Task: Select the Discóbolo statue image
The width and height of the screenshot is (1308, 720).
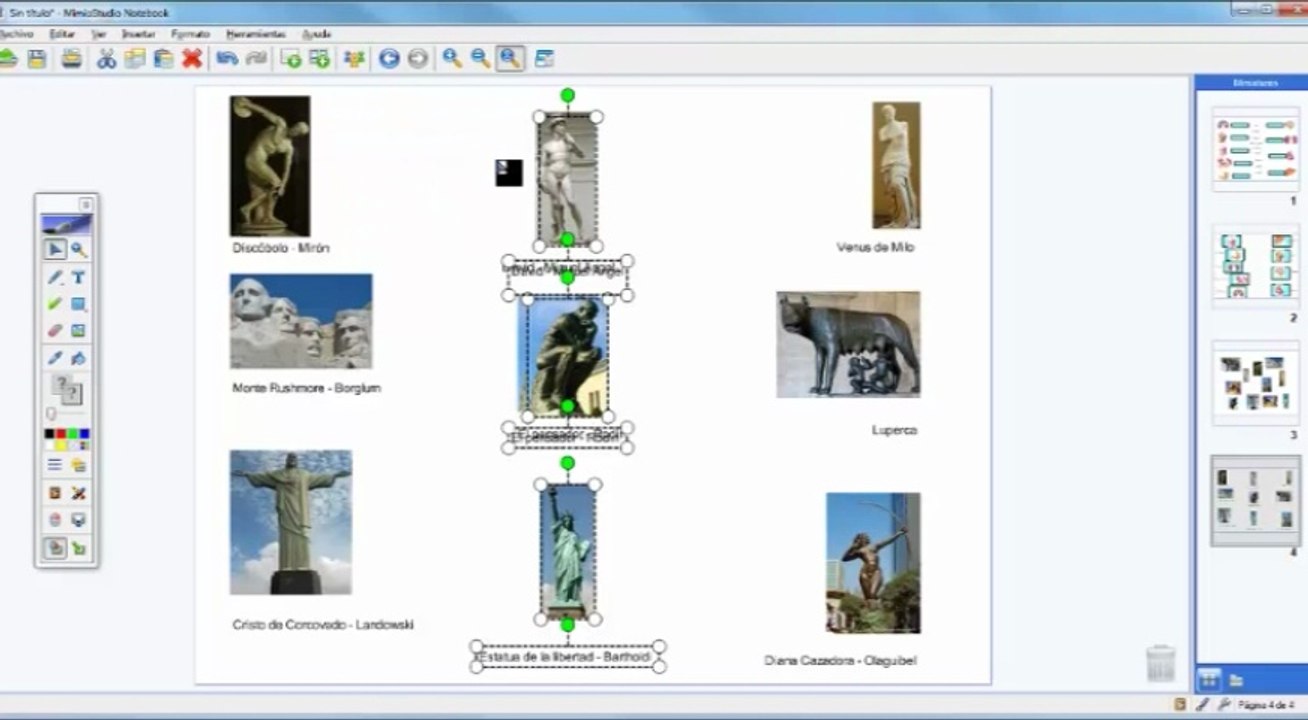Action: 270,166
